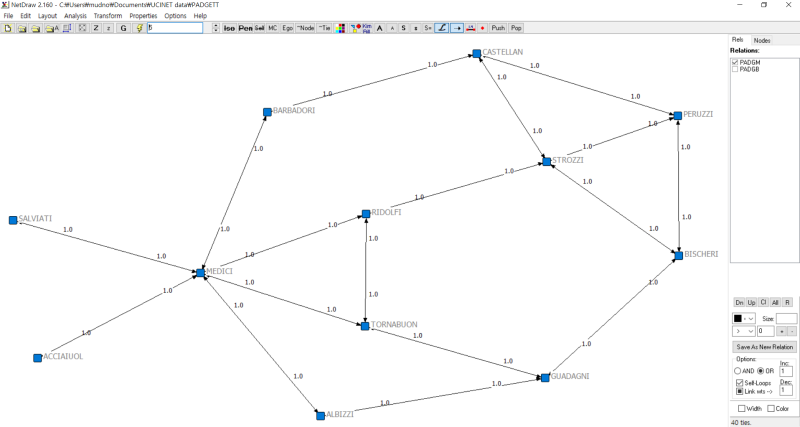The height and width of the screenshot is (427, 800).
Task: Uncheck the PADGM relation checkbox
Action: pyautogui.click(x=735, y=62)
